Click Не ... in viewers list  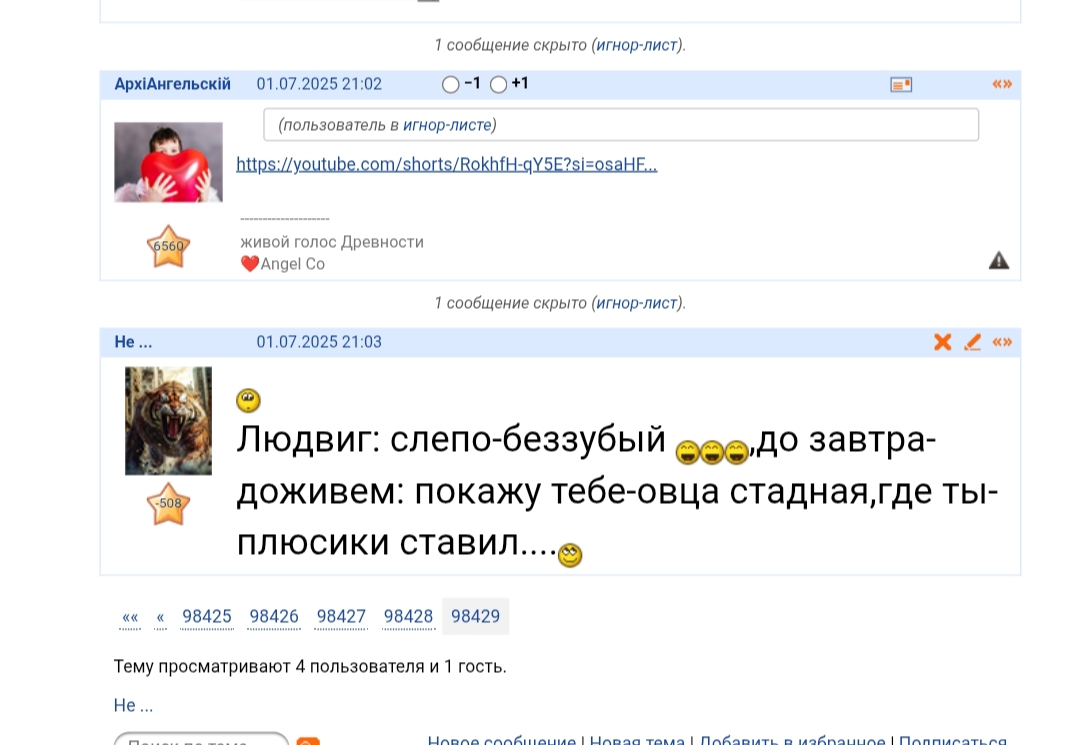click(x=134, y=706)
